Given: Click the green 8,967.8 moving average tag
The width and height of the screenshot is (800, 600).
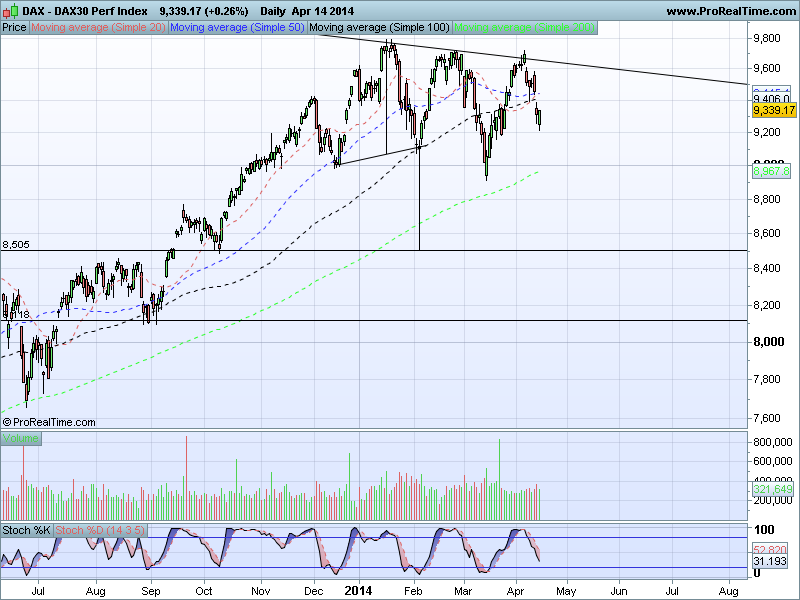Looking at the screenshot, I should (x=771, y=171).
